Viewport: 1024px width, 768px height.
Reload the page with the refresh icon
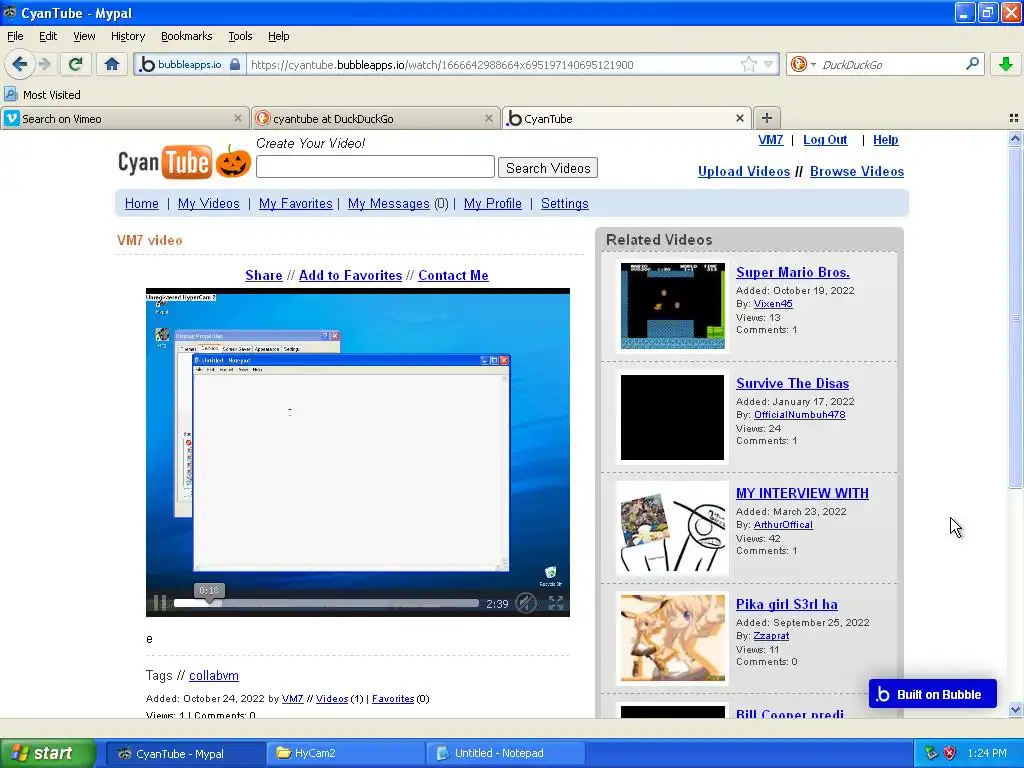75,64
